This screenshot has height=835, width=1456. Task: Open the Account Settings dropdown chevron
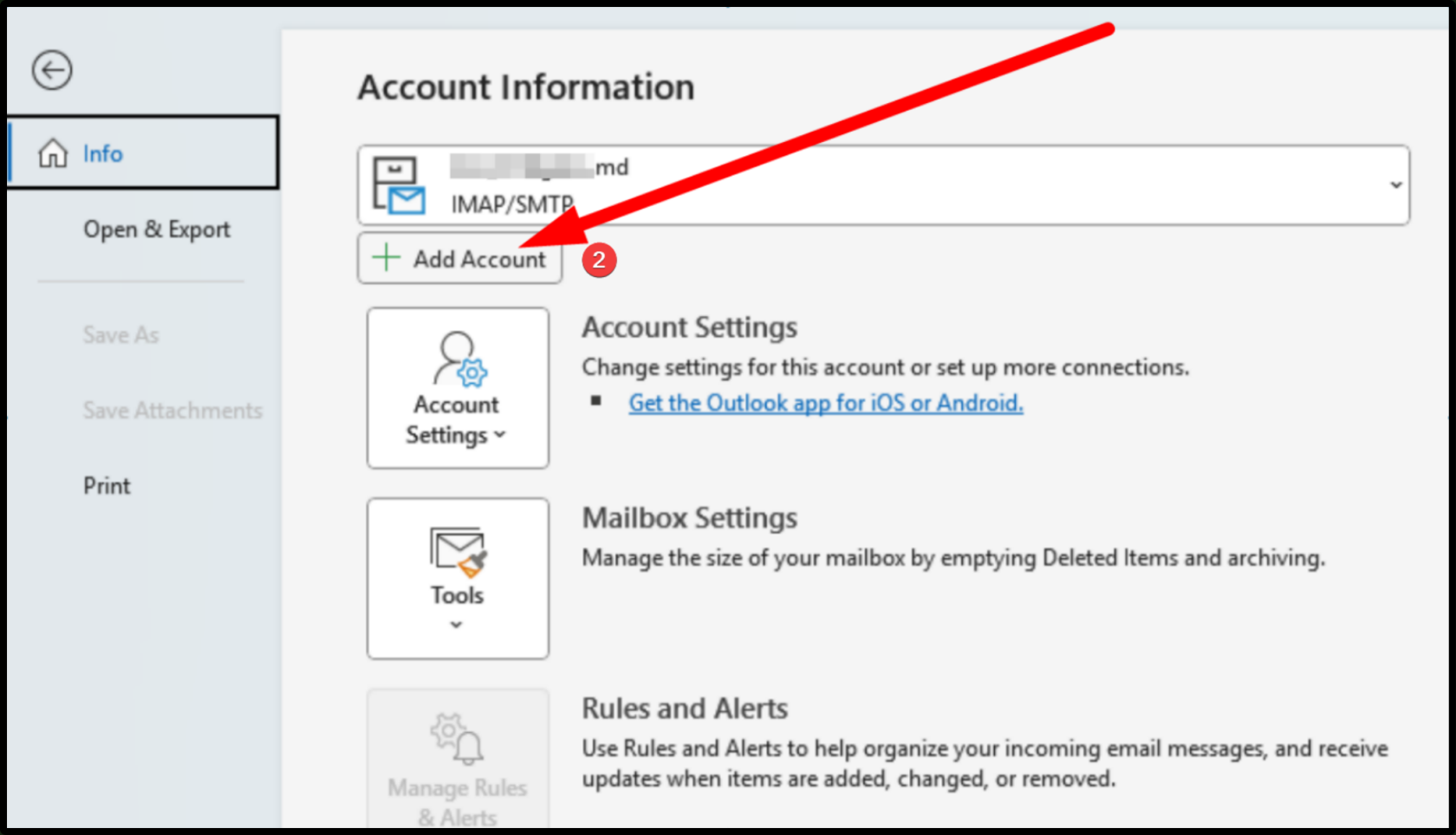coord(499,435)
